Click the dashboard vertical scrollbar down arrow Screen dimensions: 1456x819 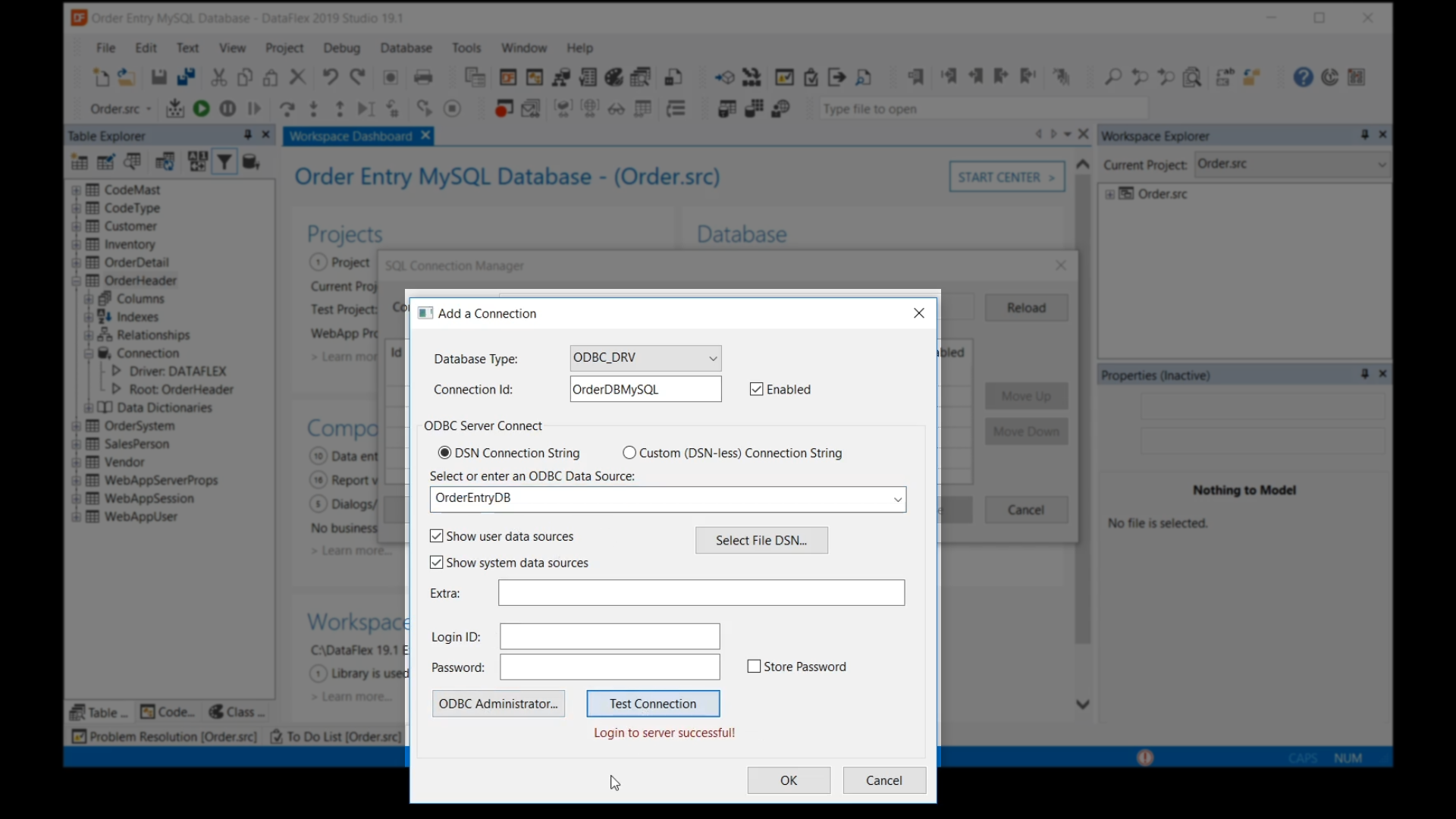(x=1083, y=704)
